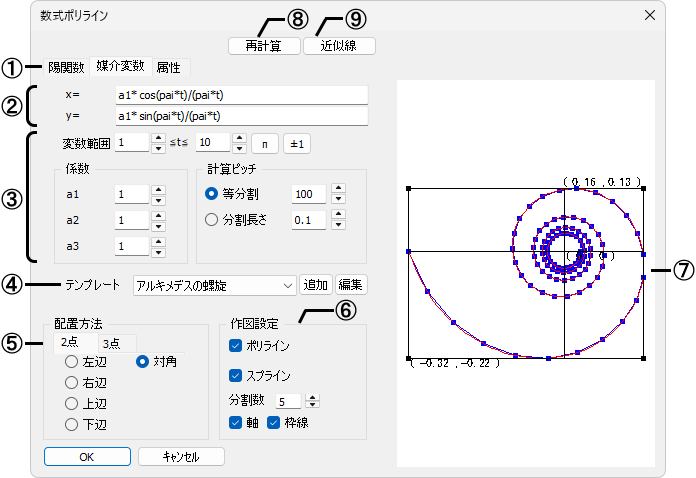Image resolution: width=696 pixels, height=478 pixels.
Task: Click the a1 coefficient field
Action: 132,194
